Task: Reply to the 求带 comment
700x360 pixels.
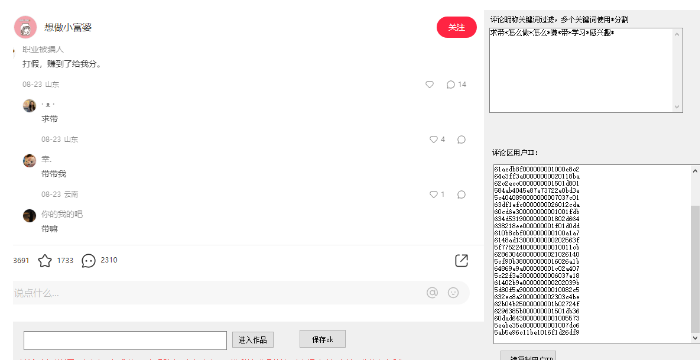Action: point(462,139)
